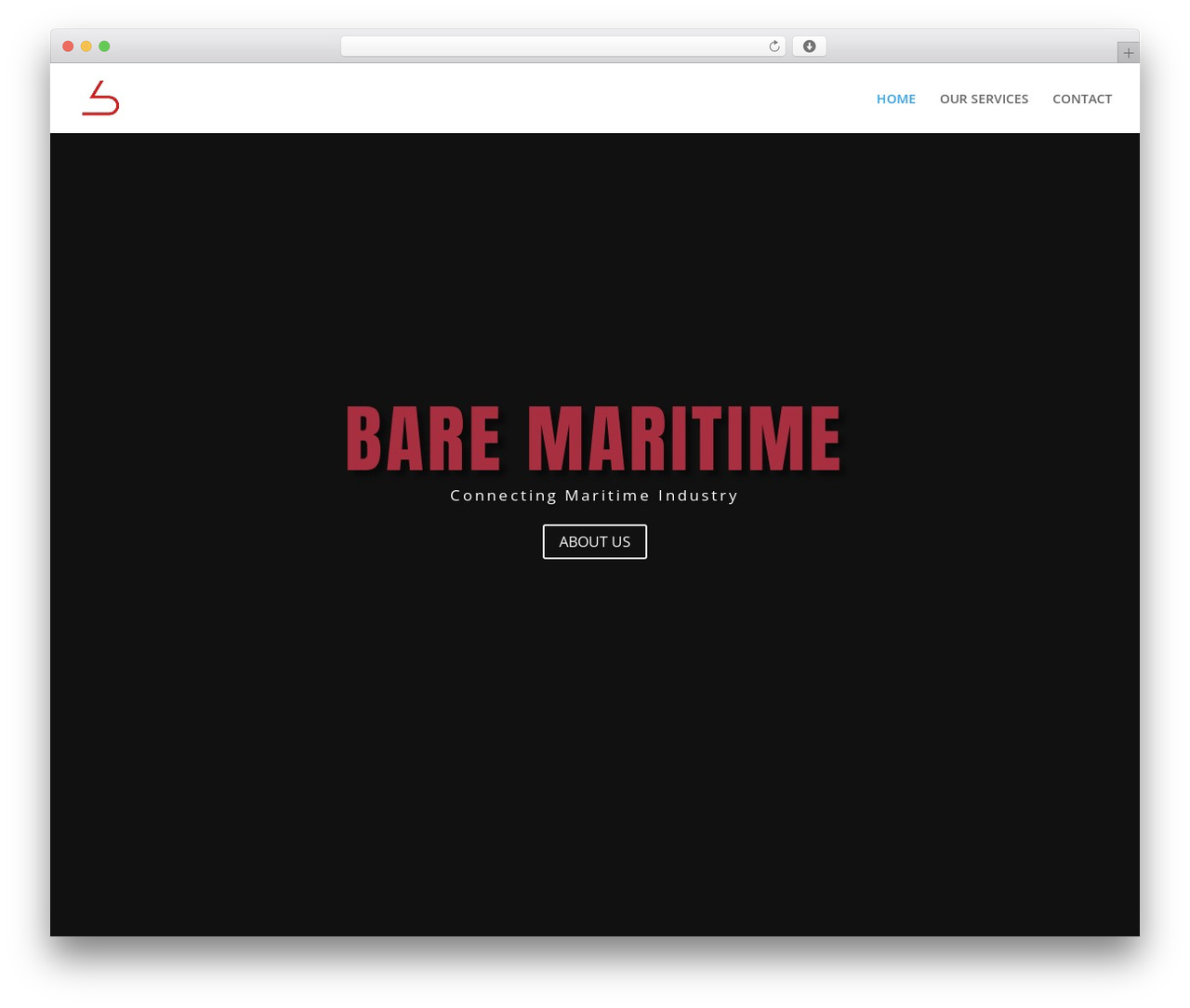Minimize the browser window

[86, 46]
